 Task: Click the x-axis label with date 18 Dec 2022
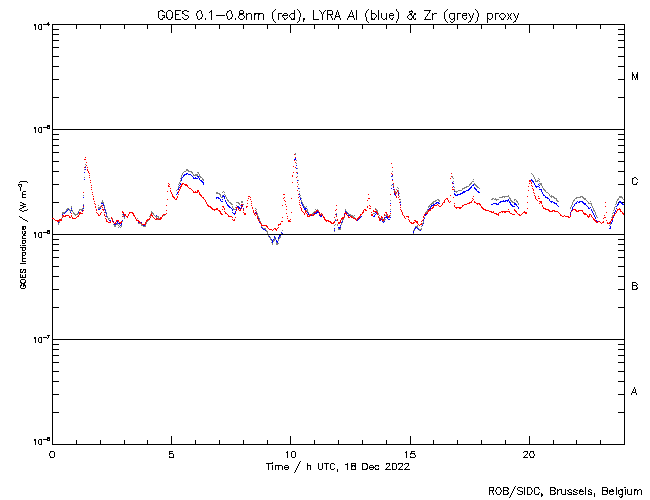pyautogui.click(x=338, y=466)
